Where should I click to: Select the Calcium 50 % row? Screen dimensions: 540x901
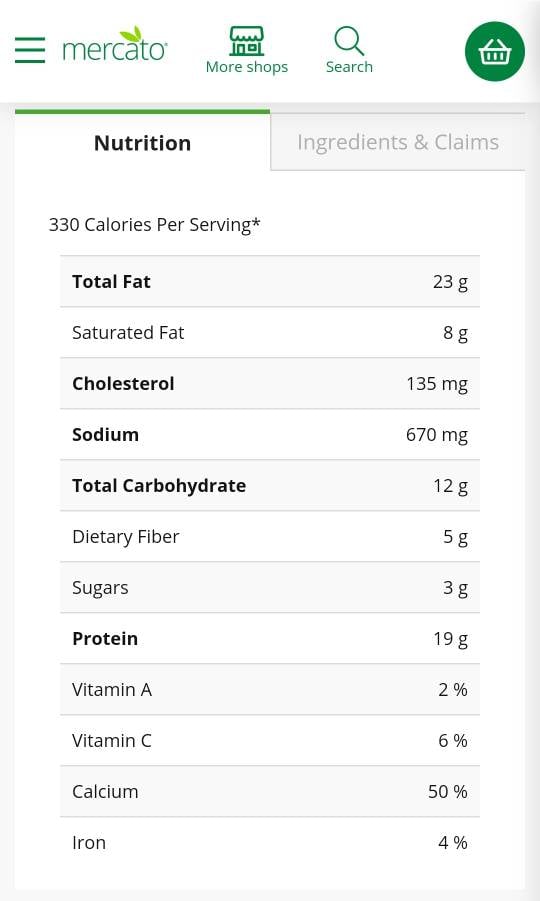point(270,792)
